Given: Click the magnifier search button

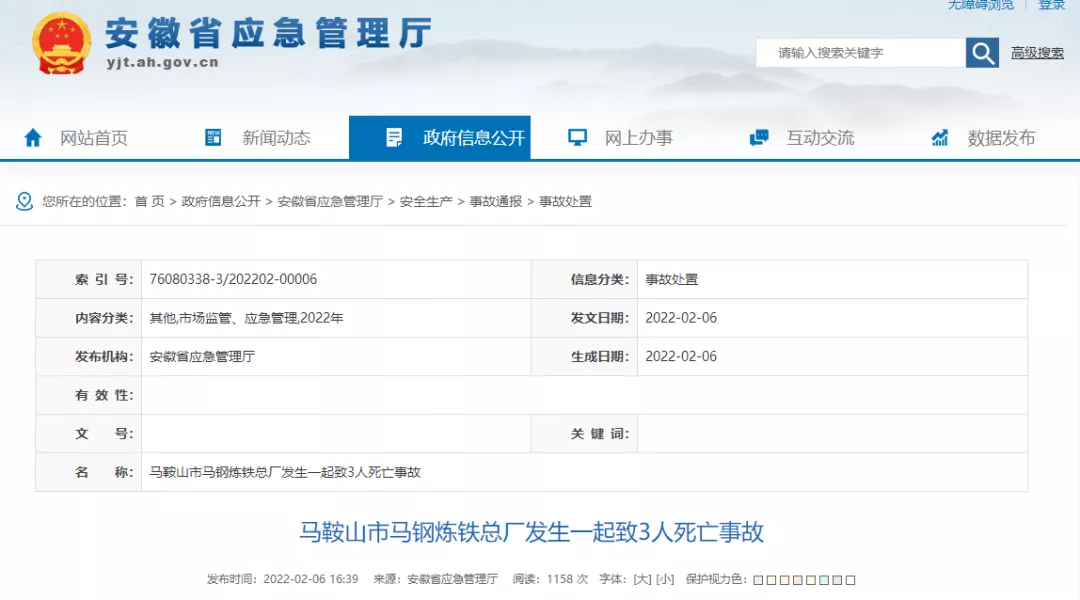Looking at the screenshot, I should click(982, 53).
